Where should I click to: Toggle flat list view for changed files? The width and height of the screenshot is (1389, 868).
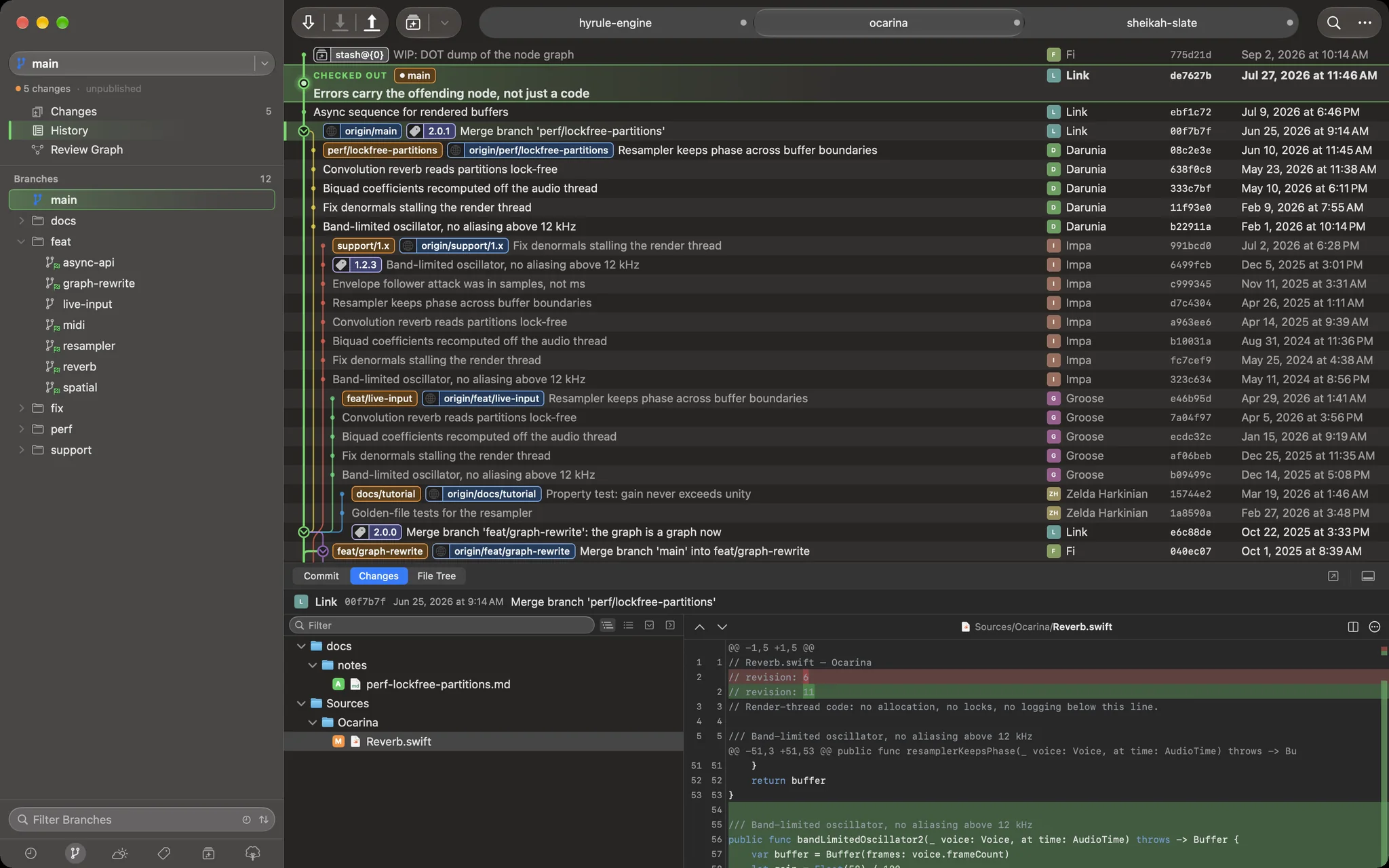[629, 625]
